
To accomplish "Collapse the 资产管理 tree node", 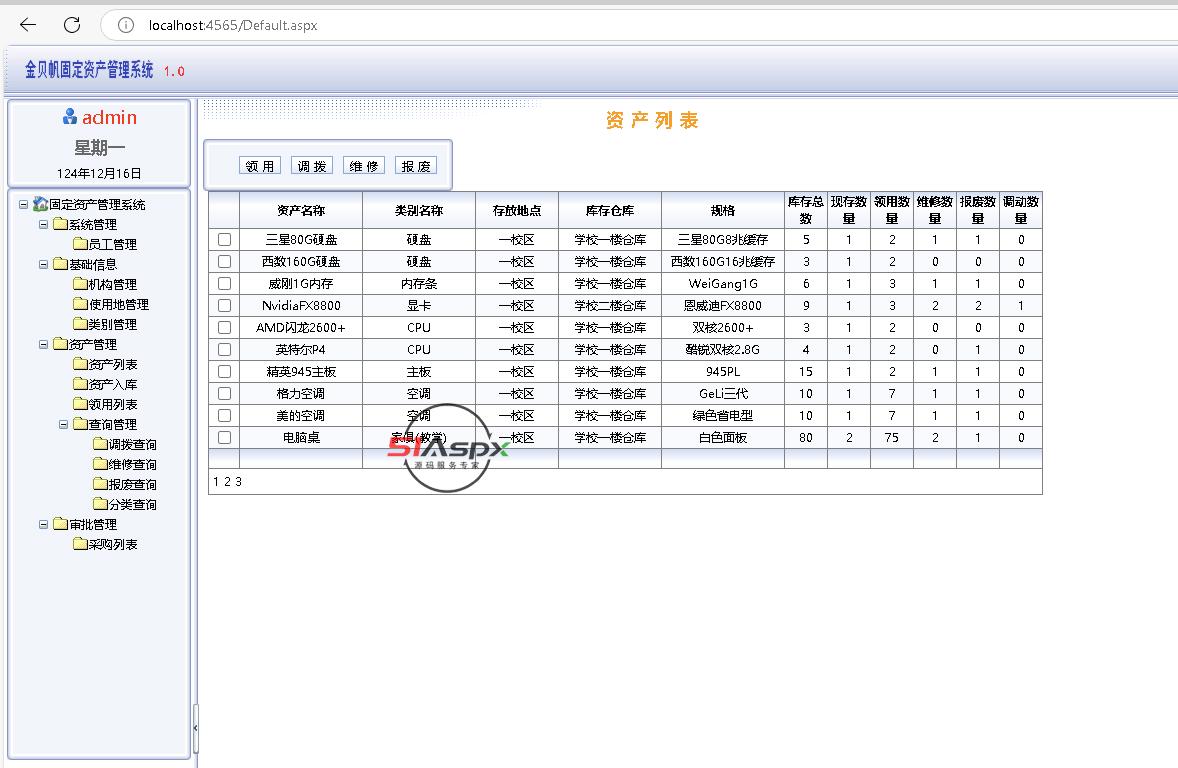I will coord(43,343).
